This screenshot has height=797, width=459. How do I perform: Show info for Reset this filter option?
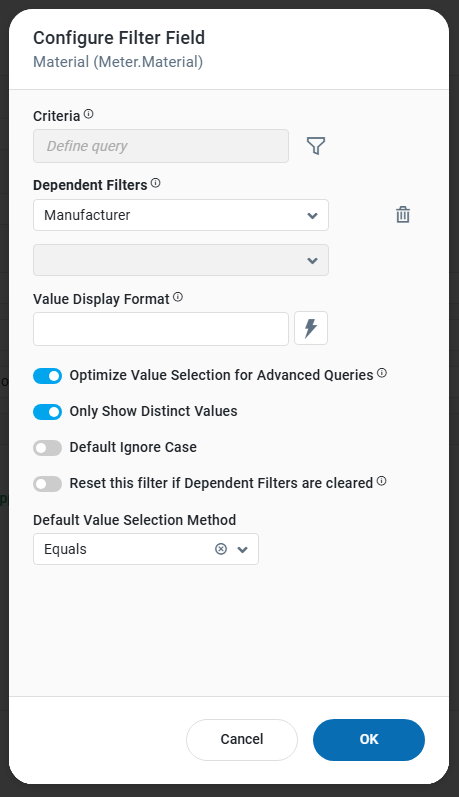pyautogui.click(x=382, y=481)
